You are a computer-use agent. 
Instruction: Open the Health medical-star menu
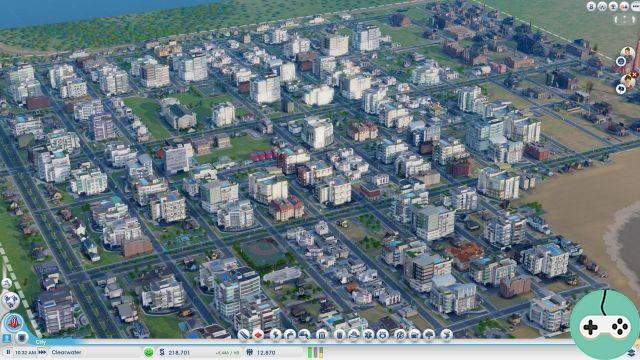(368, 335)
